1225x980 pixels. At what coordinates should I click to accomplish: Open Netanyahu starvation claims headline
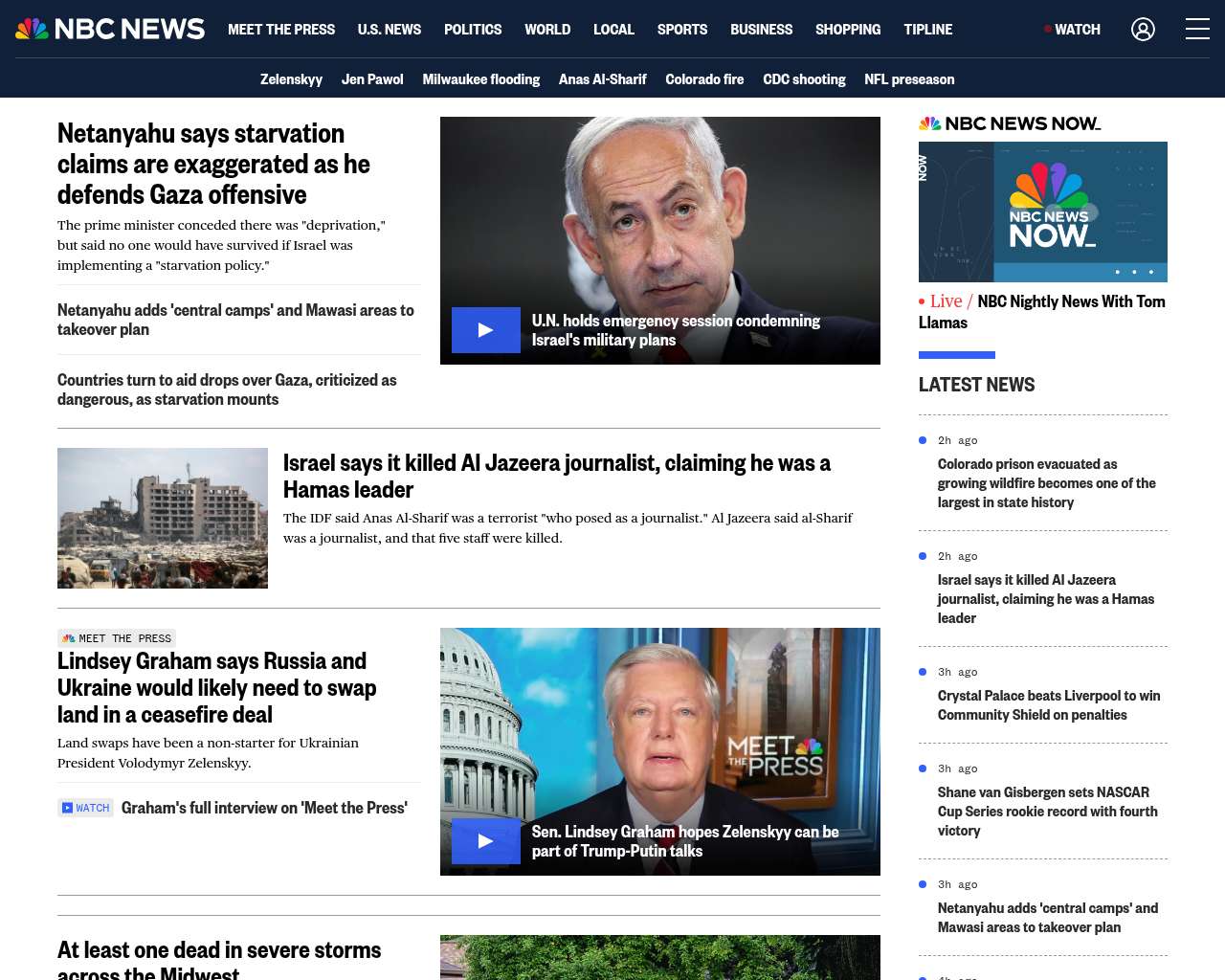[x=213, y=164]
